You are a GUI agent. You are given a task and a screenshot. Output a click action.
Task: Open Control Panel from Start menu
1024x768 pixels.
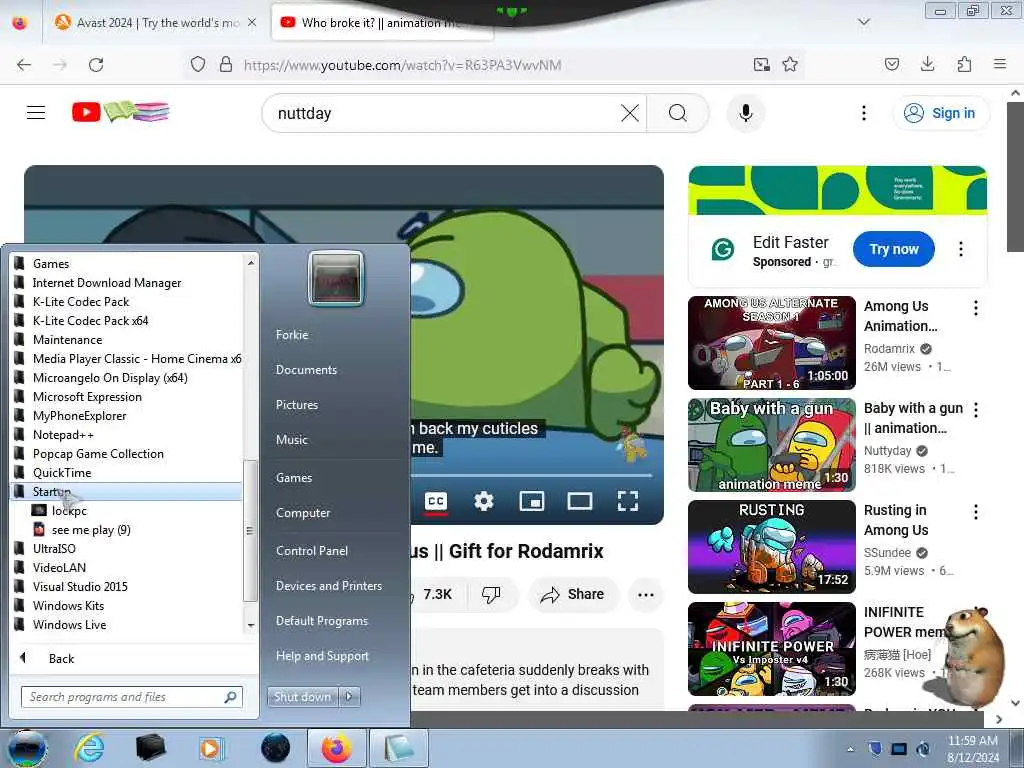click(x=312, y=551)
